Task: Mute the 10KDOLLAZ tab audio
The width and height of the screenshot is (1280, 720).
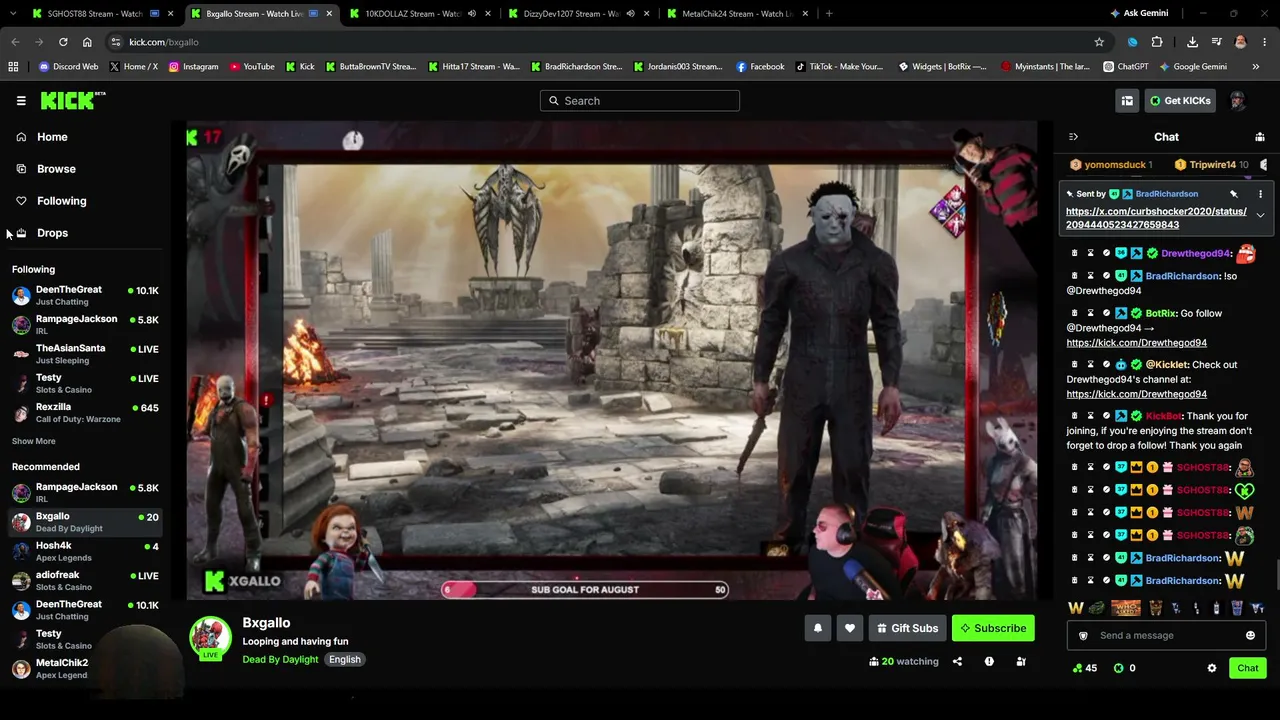Action: coord(471,14)
